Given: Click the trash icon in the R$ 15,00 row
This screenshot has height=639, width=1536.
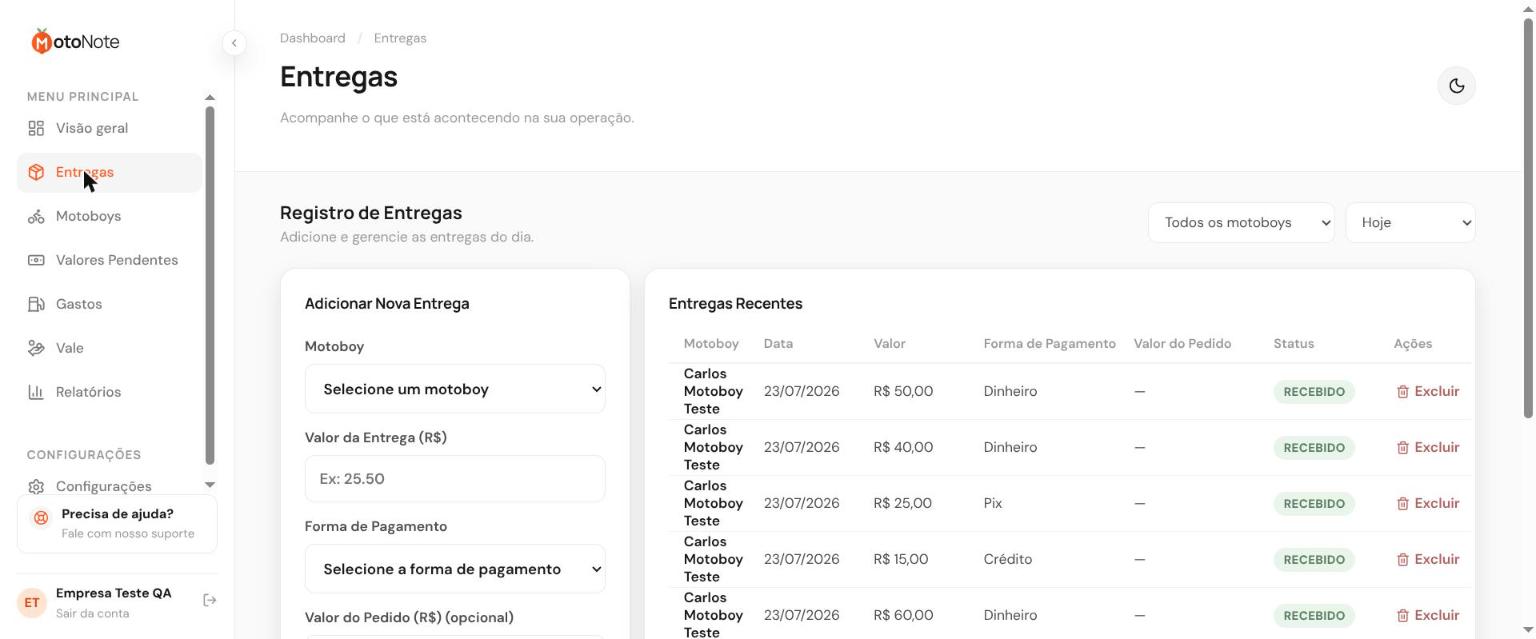Looking at the screenshot, I should click(1402, 560).
